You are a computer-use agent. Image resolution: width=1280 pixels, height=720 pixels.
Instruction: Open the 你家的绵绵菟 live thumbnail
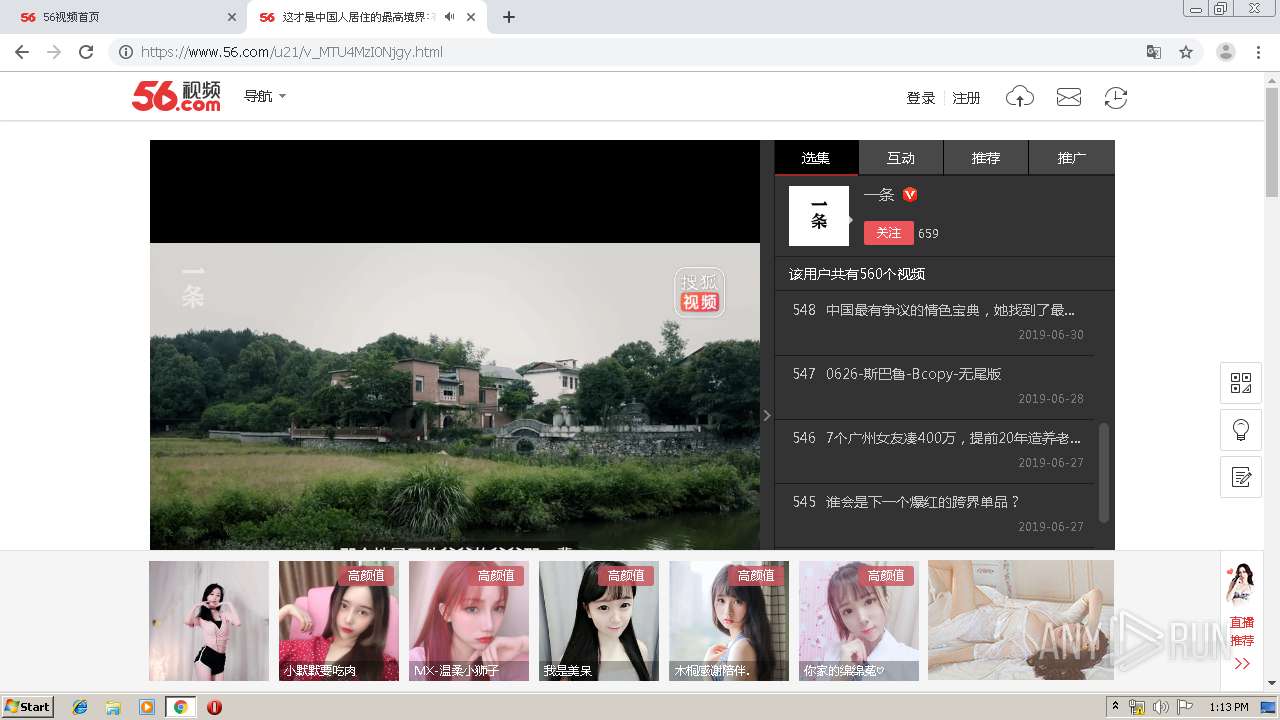(x=859, y=621)
